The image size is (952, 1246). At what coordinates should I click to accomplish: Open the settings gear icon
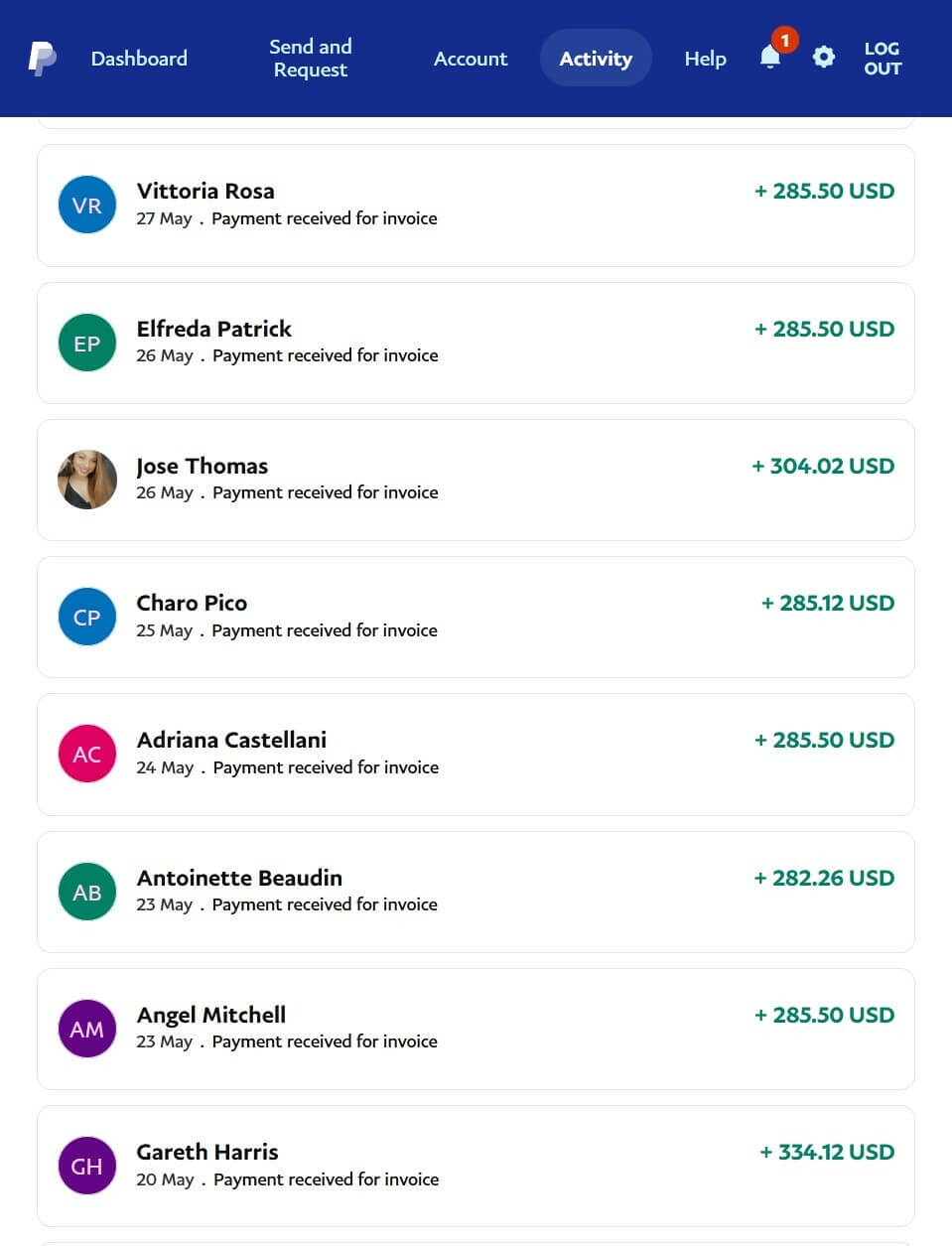tap(823, 58)
